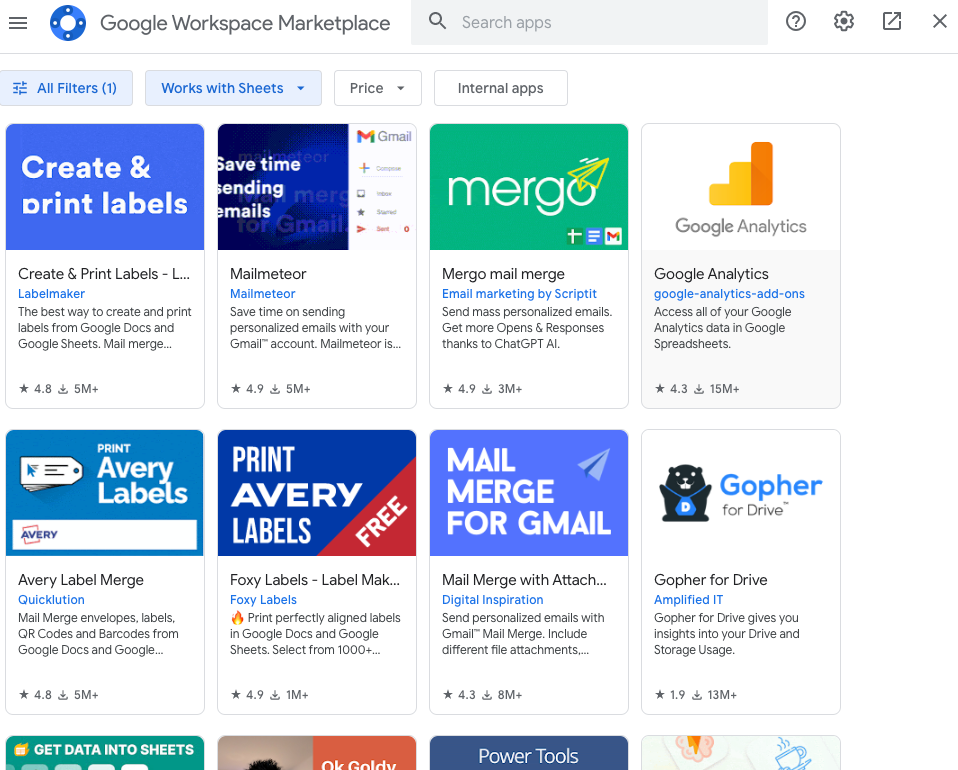Click Foxy Labels 1M+ downloads icon
Screen dimensions: 958x770
[x=275, y=695]
